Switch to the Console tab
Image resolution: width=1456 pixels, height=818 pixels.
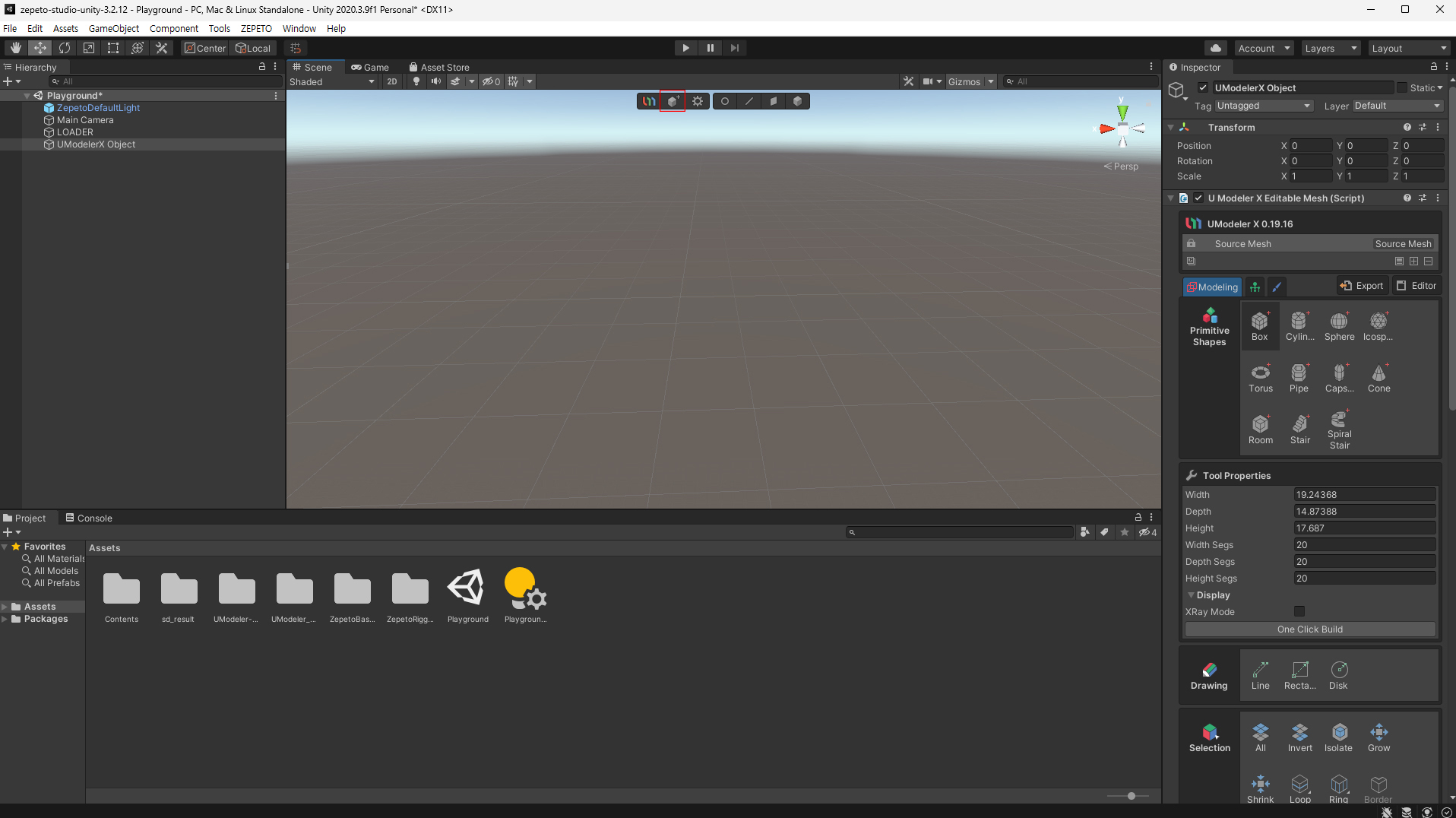[89, 518]
